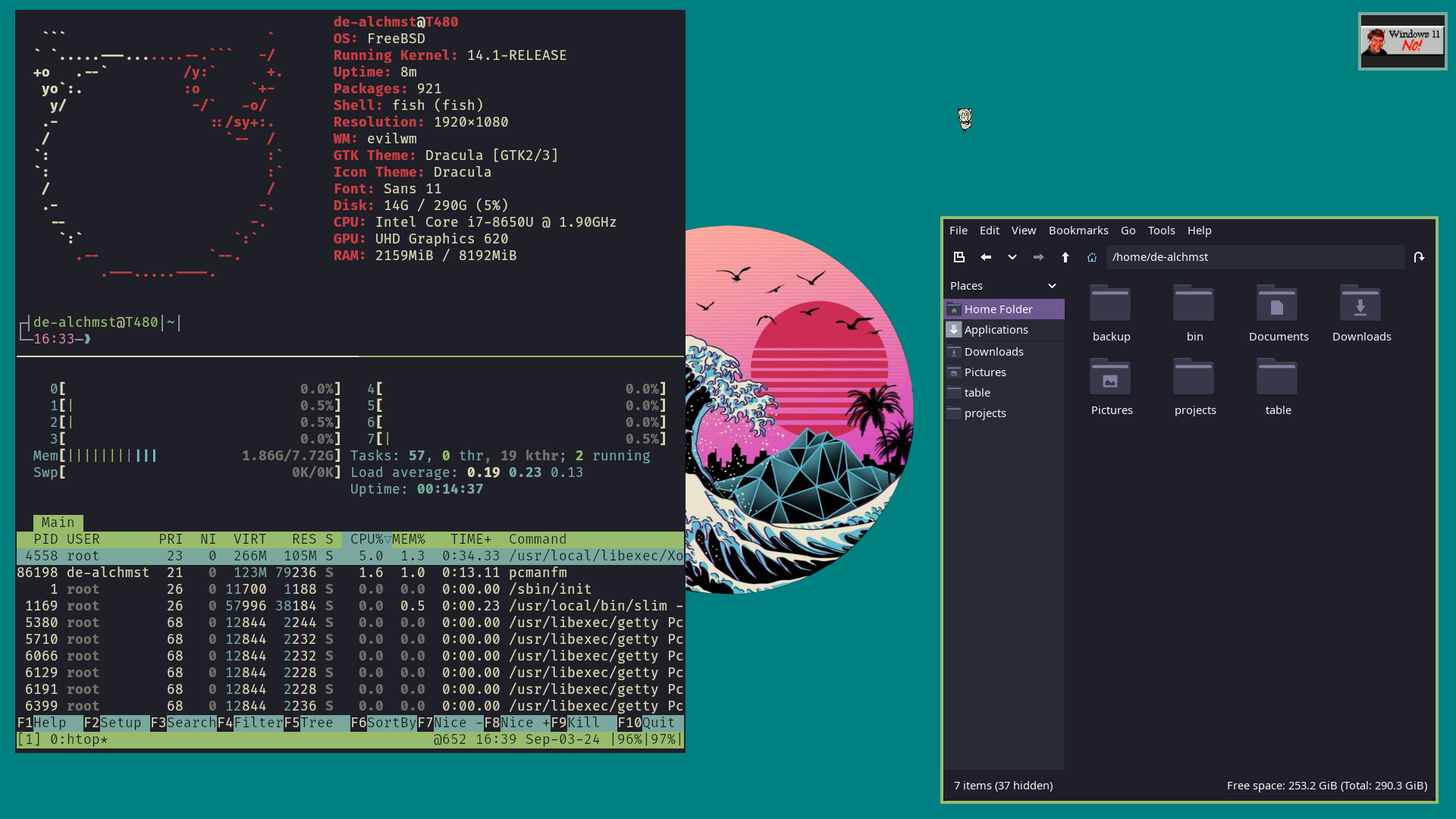Viewport: 1456px width, 819px height.
Task: Open the Tools menu
Action: click(1161, 231)
